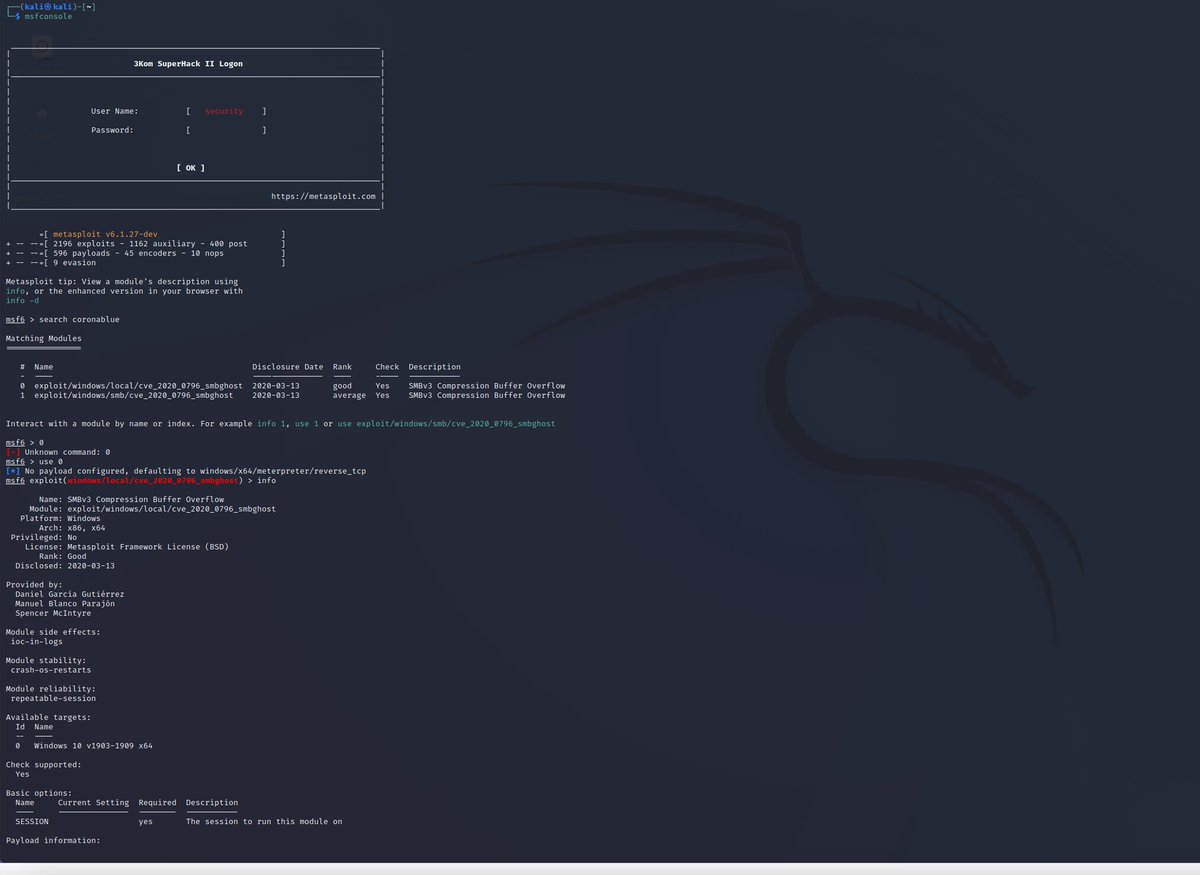Click the Rank column header
This screenshot has width=1200, height=875.
(342, 366)
